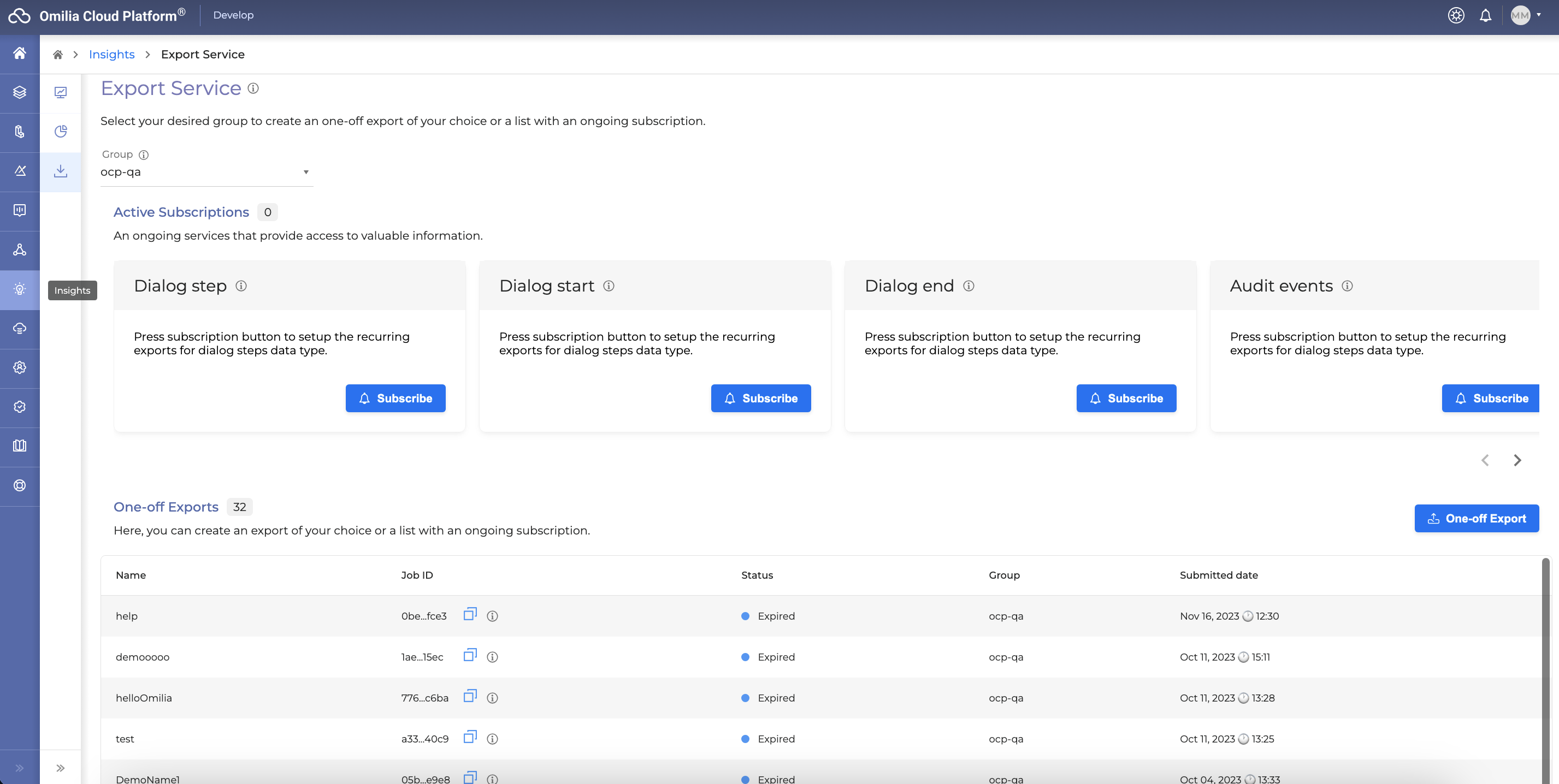Expand the secondary sidebar with double chevron

(x=61, y=768)
